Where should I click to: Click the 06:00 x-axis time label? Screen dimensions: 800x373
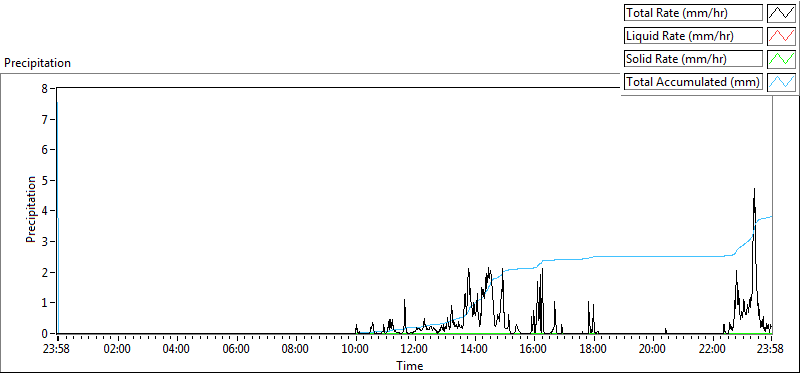(236, 350)
